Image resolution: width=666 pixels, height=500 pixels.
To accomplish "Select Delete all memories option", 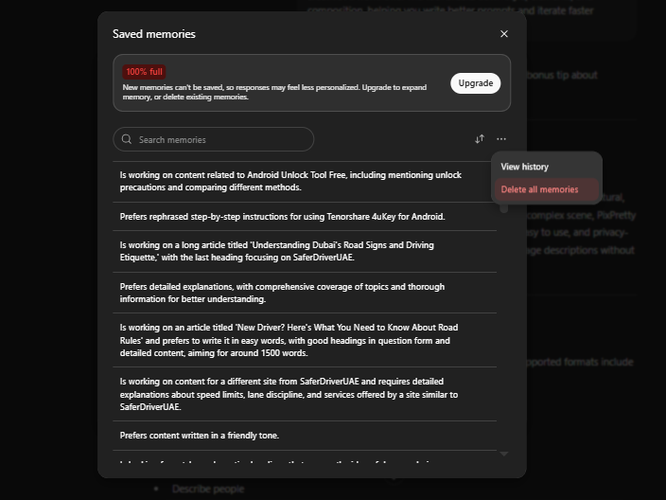I will pyautogui.click(x=539, y=189).
